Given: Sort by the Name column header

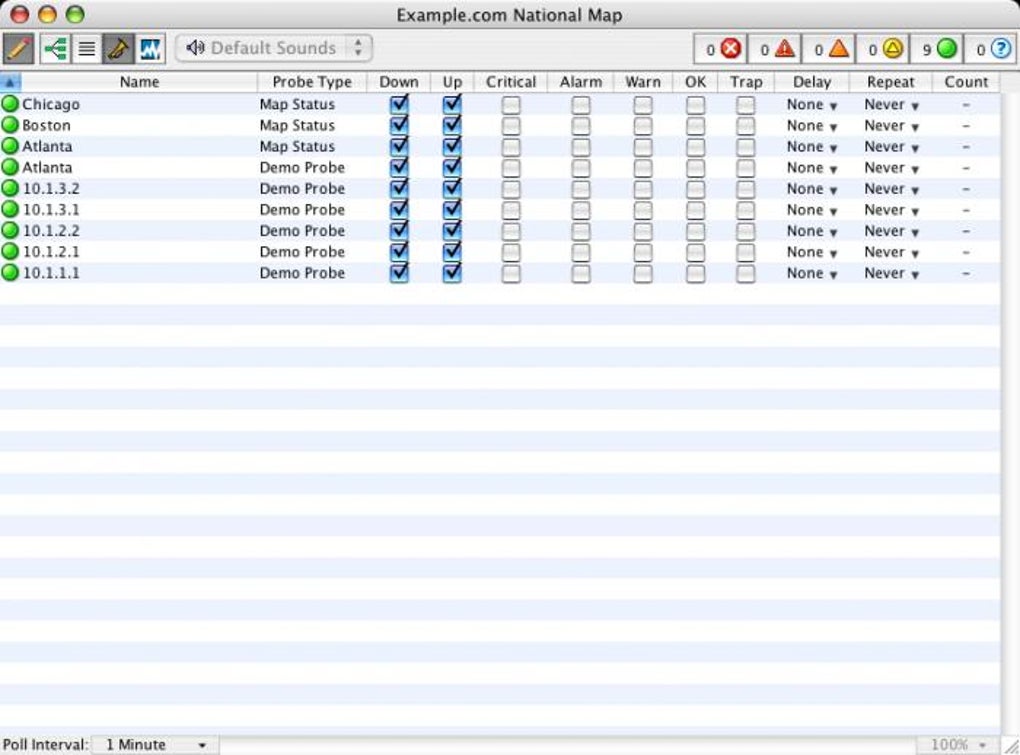Looking at the screenshot, I should coord(139,82).
